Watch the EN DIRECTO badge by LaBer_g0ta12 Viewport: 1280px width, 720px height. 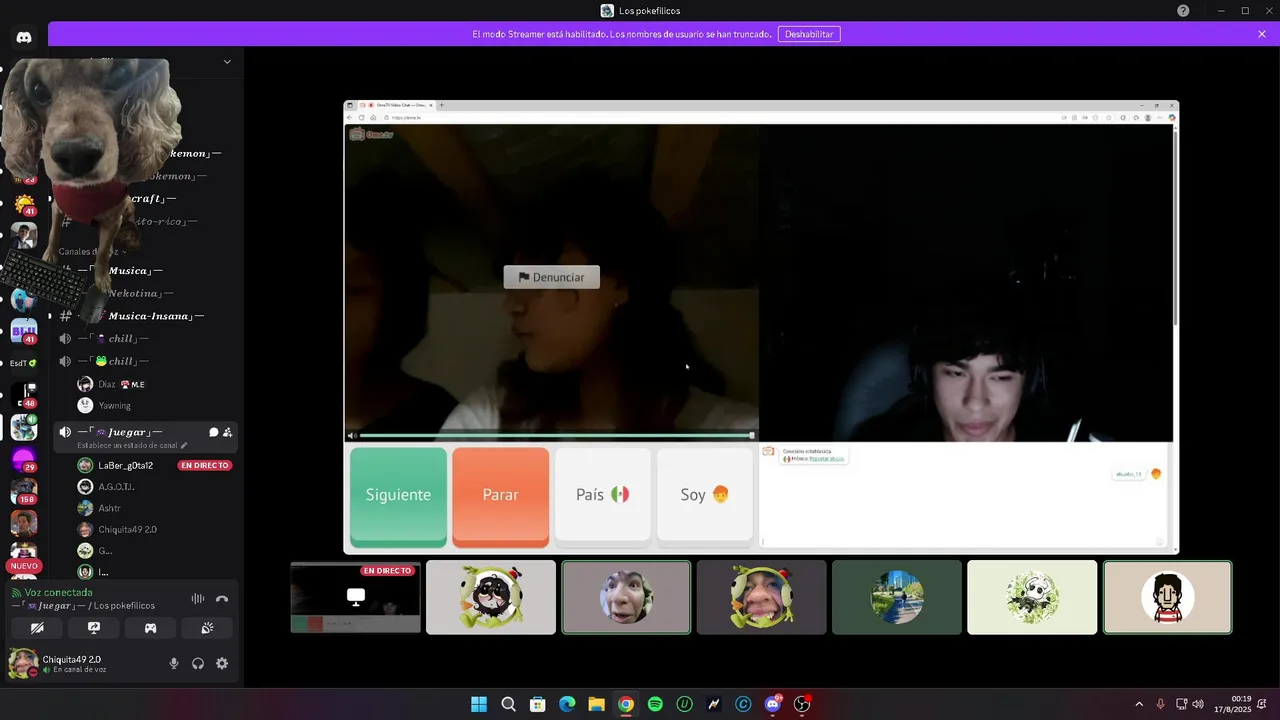tap(205, 465)
